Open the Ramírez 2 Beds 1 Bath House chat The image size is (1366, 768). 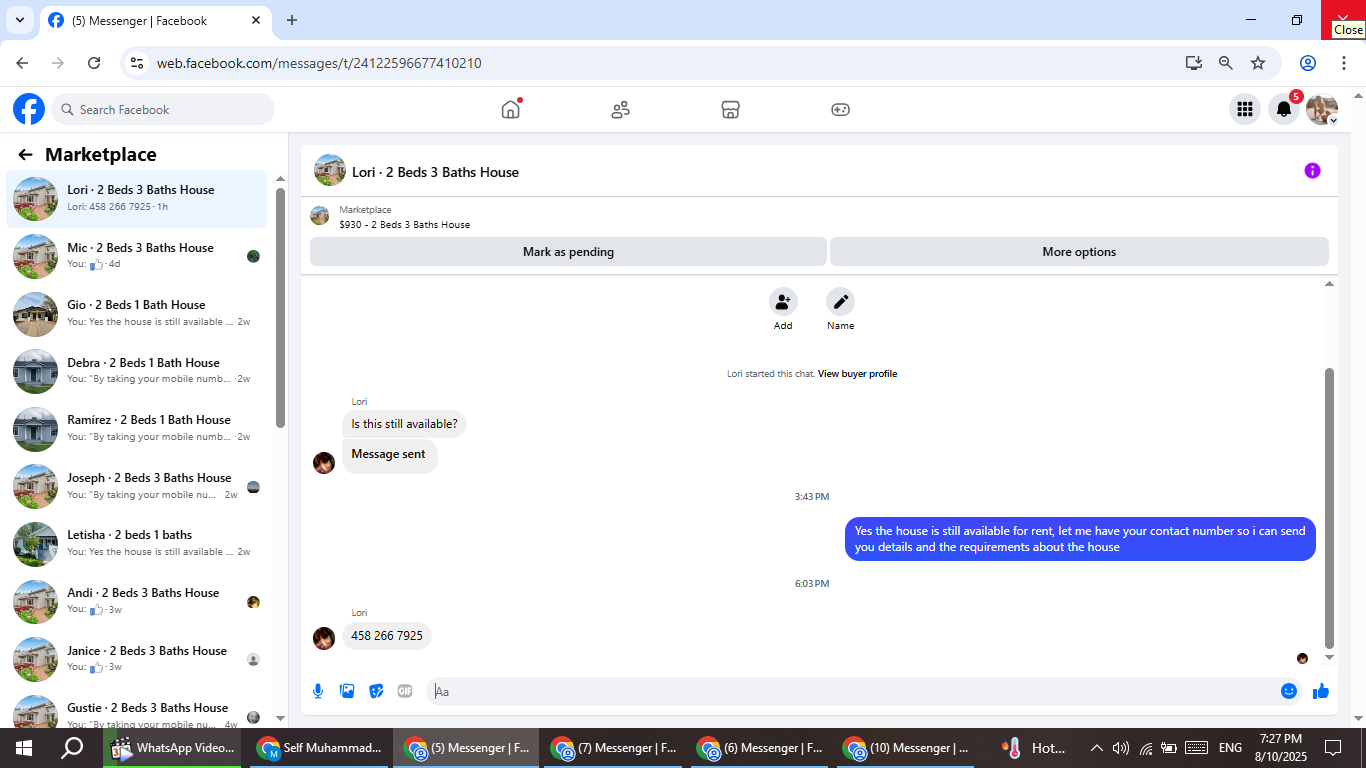(x=137, y=429)
